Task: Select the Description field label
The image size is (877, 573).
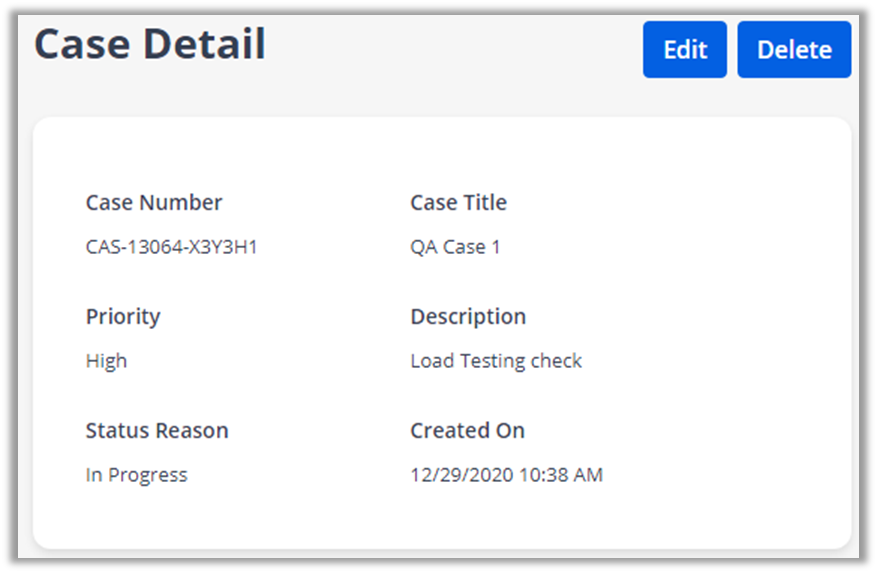Action: coord(468,317)
